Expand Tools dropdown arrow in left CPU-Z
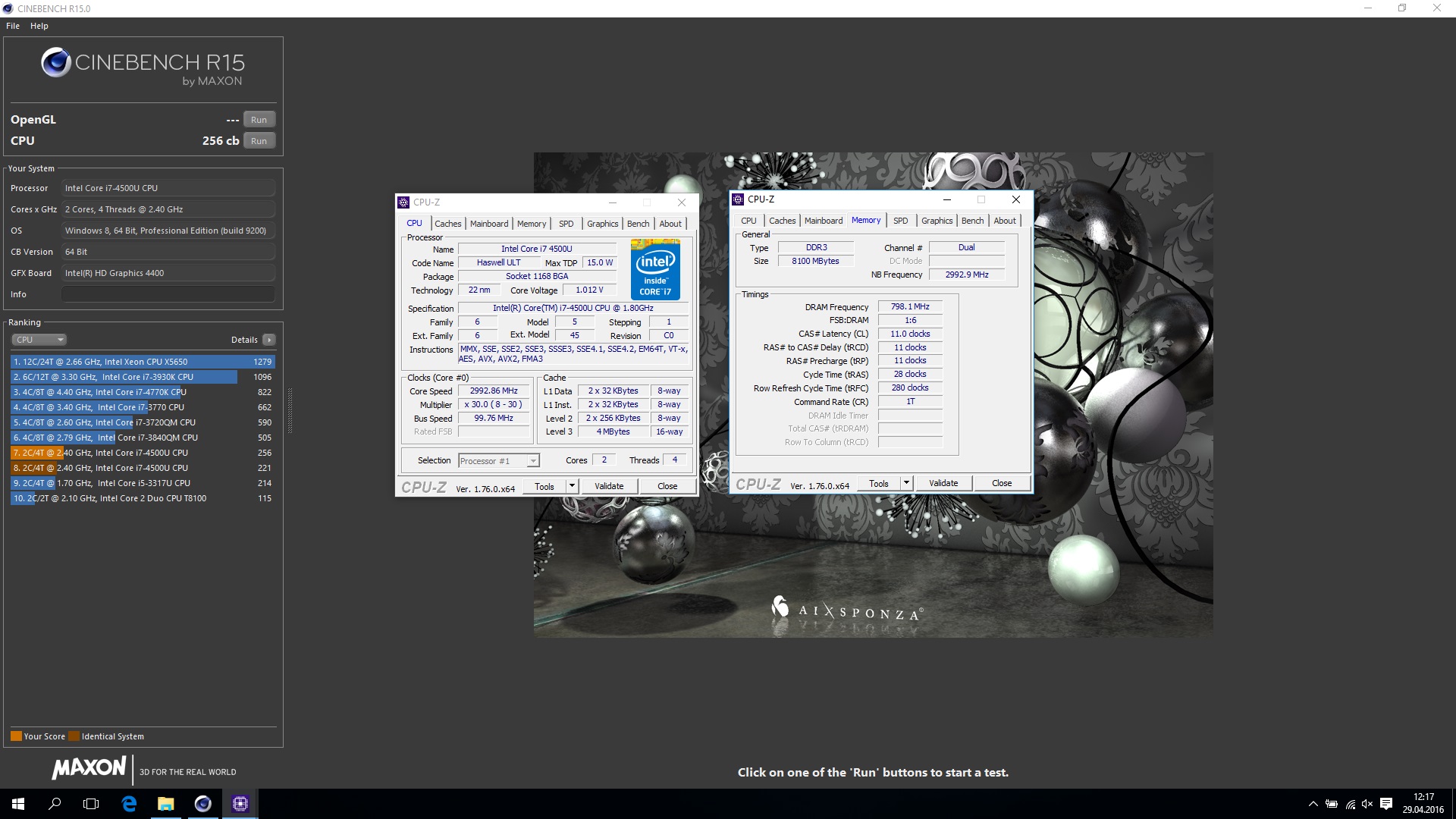This screenshot has height=819, width=1456. click(573, 487)
